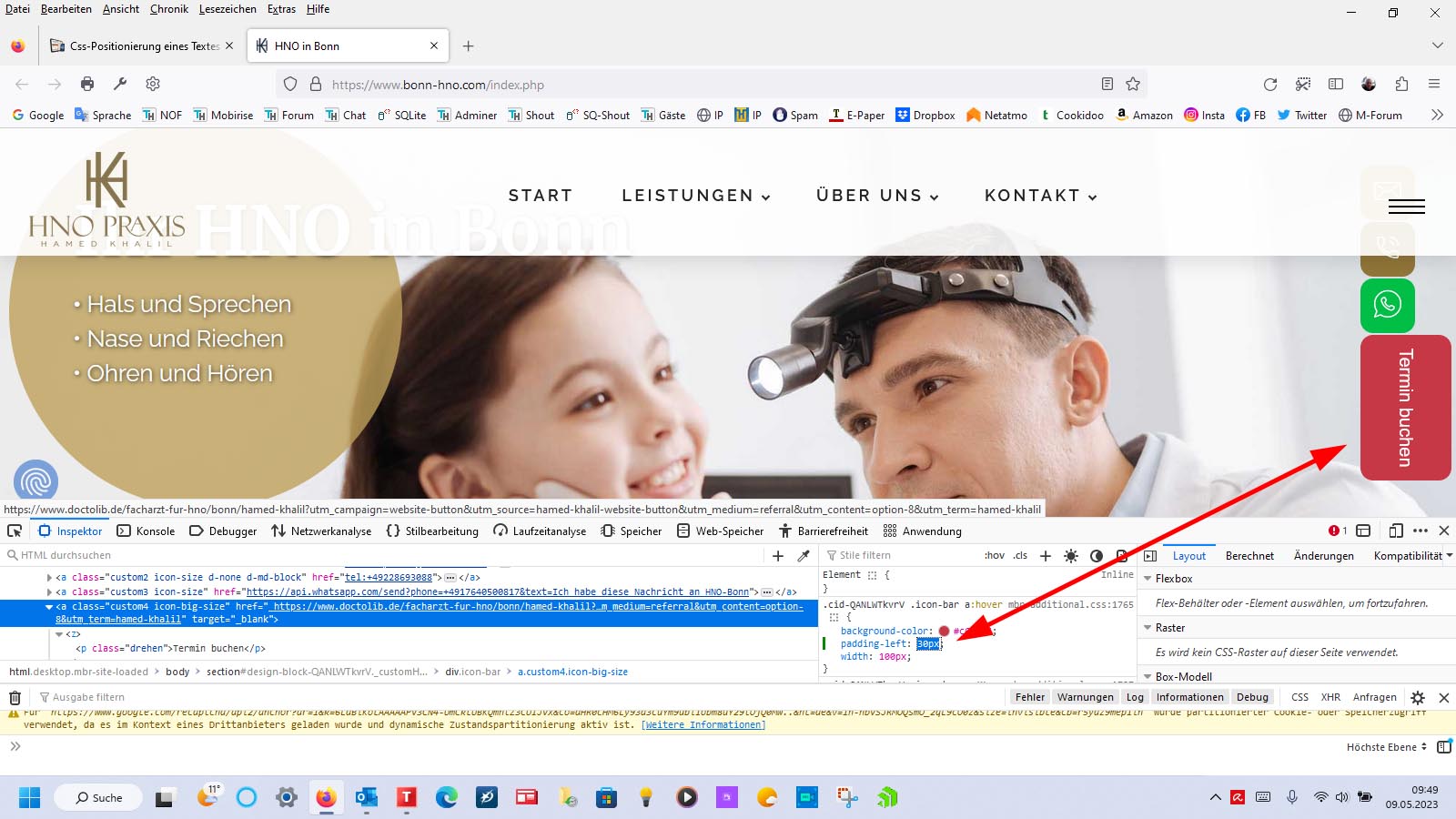
Task: Click the WhatsApp green button on page
Action: (x=1387, y=305)
